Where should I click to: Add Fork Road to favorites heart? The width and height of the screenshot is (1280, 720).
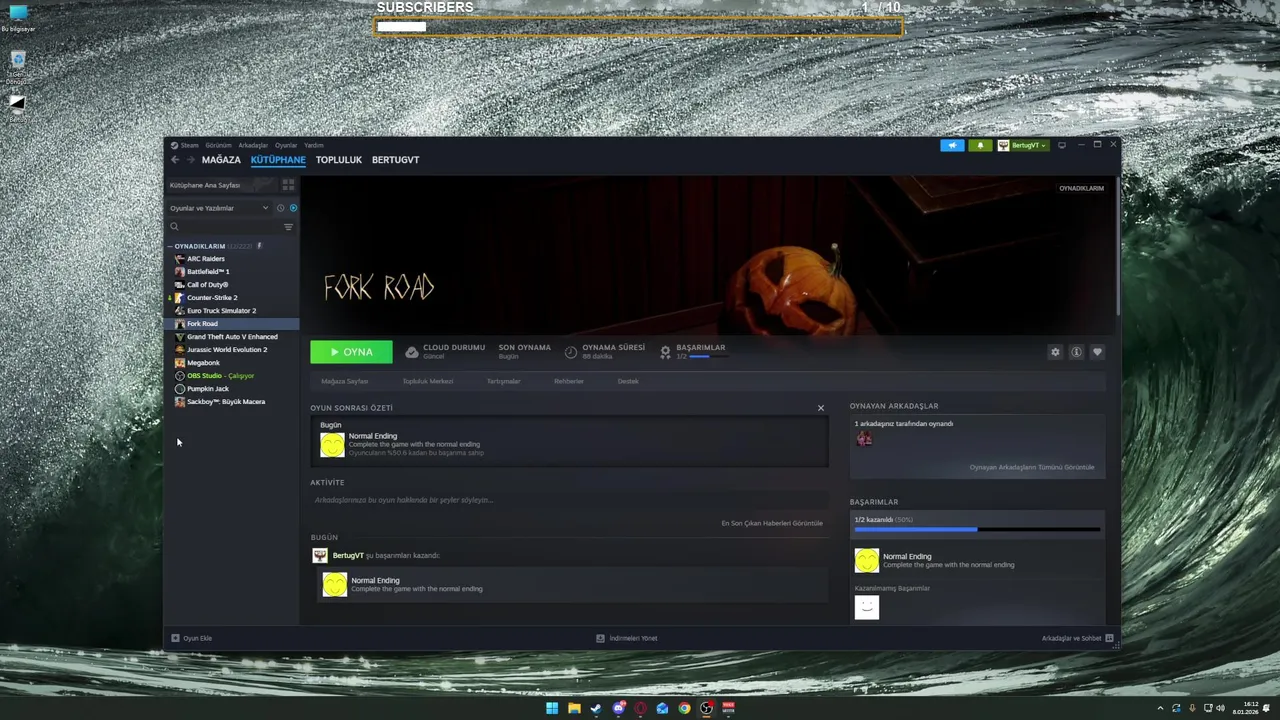[x=1097, y=352]
